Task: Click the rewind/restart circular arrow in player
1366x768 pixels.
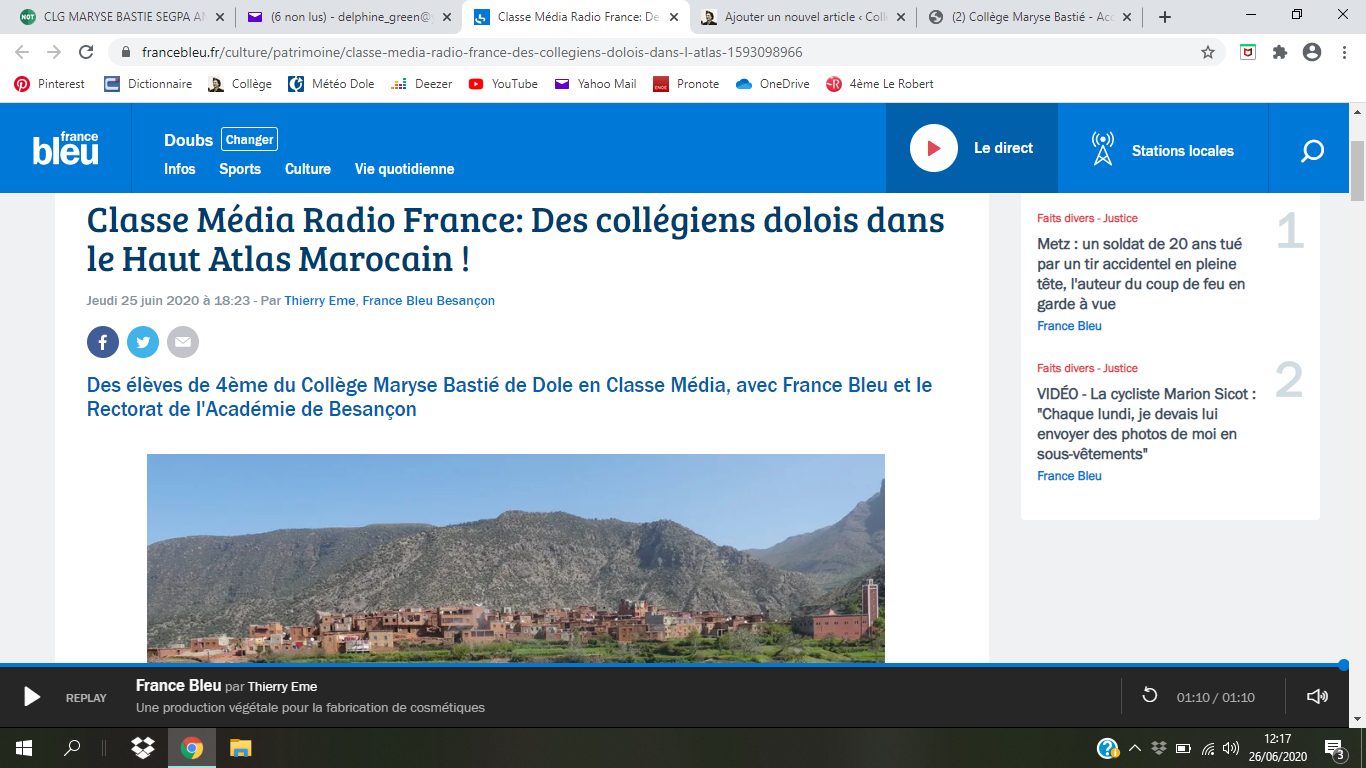Action: 1150,696
